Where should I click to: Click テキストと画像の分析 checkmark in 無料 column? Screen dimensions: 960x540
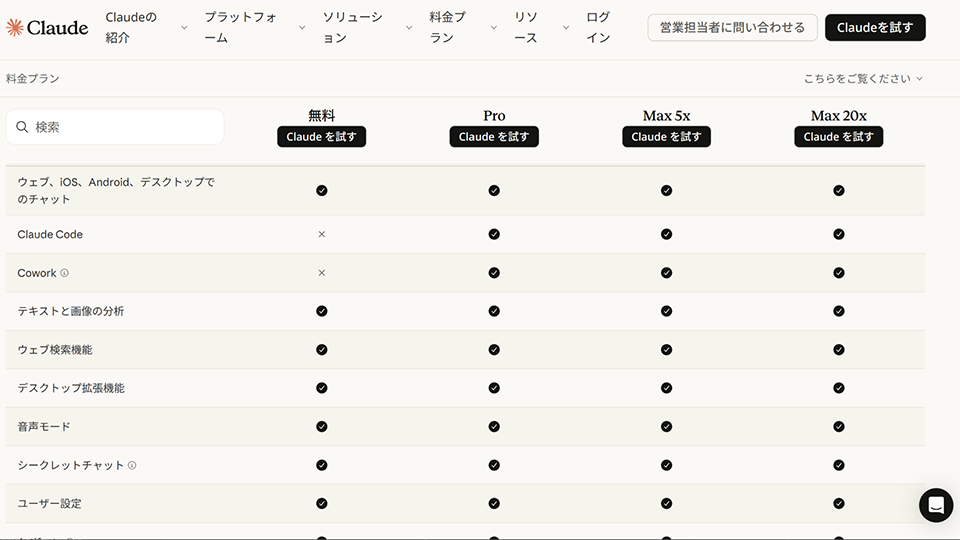[321, 311]
